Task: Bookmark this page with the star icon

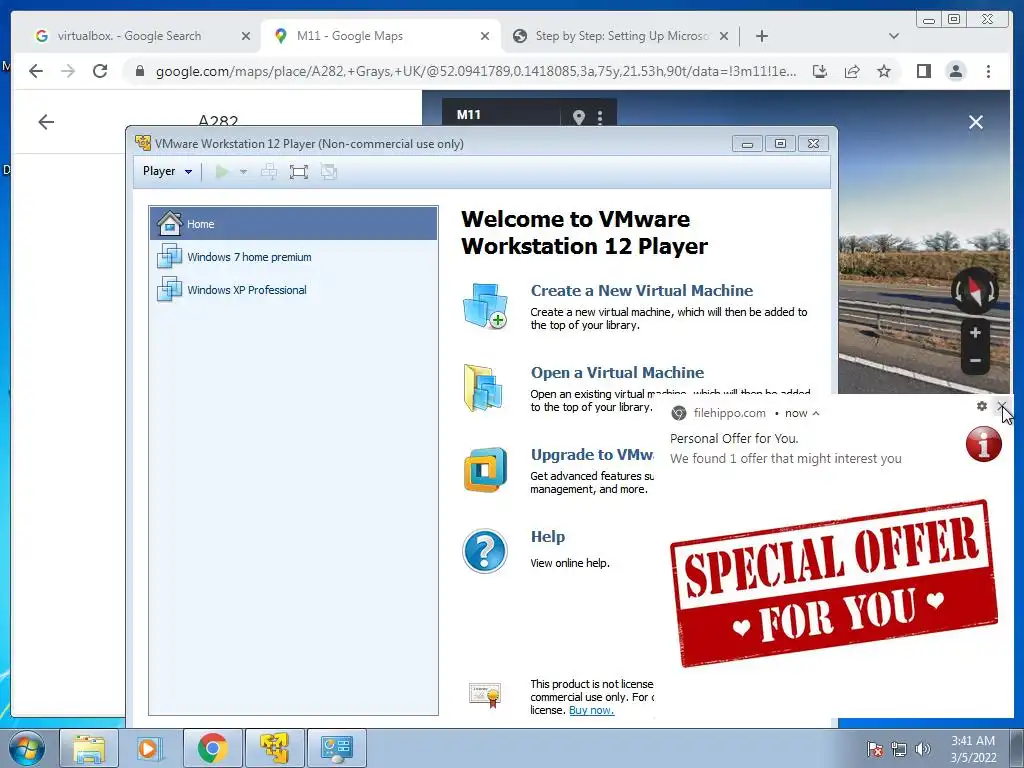Action: tap(884, 71)
